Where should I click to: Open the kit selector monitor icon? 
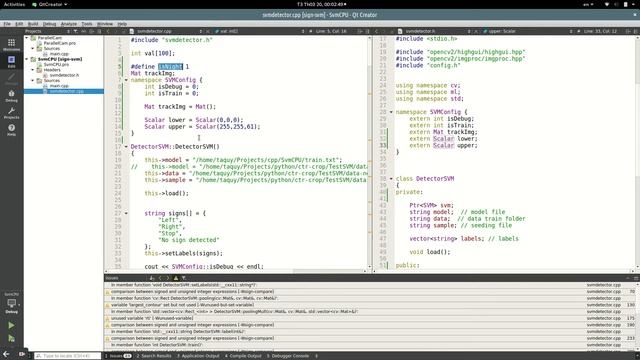11,304
